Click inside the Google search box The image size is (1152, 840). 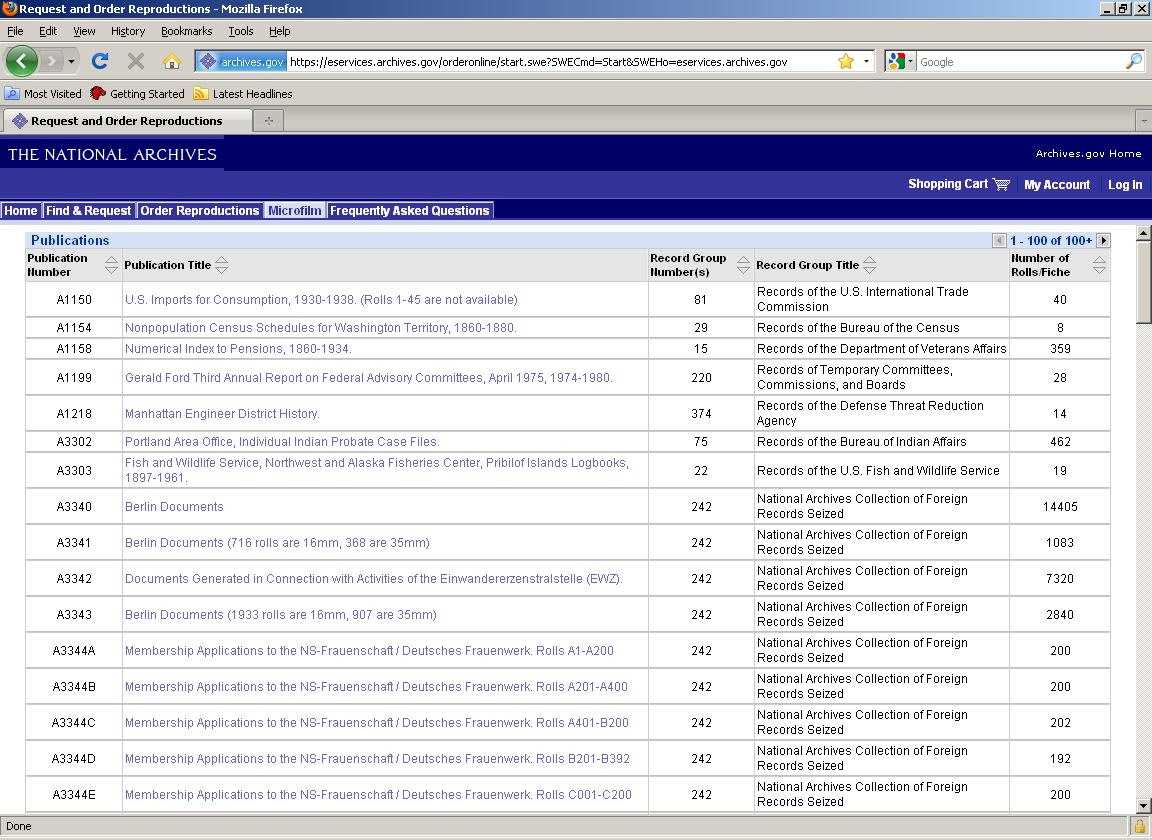click(1020, 62)
